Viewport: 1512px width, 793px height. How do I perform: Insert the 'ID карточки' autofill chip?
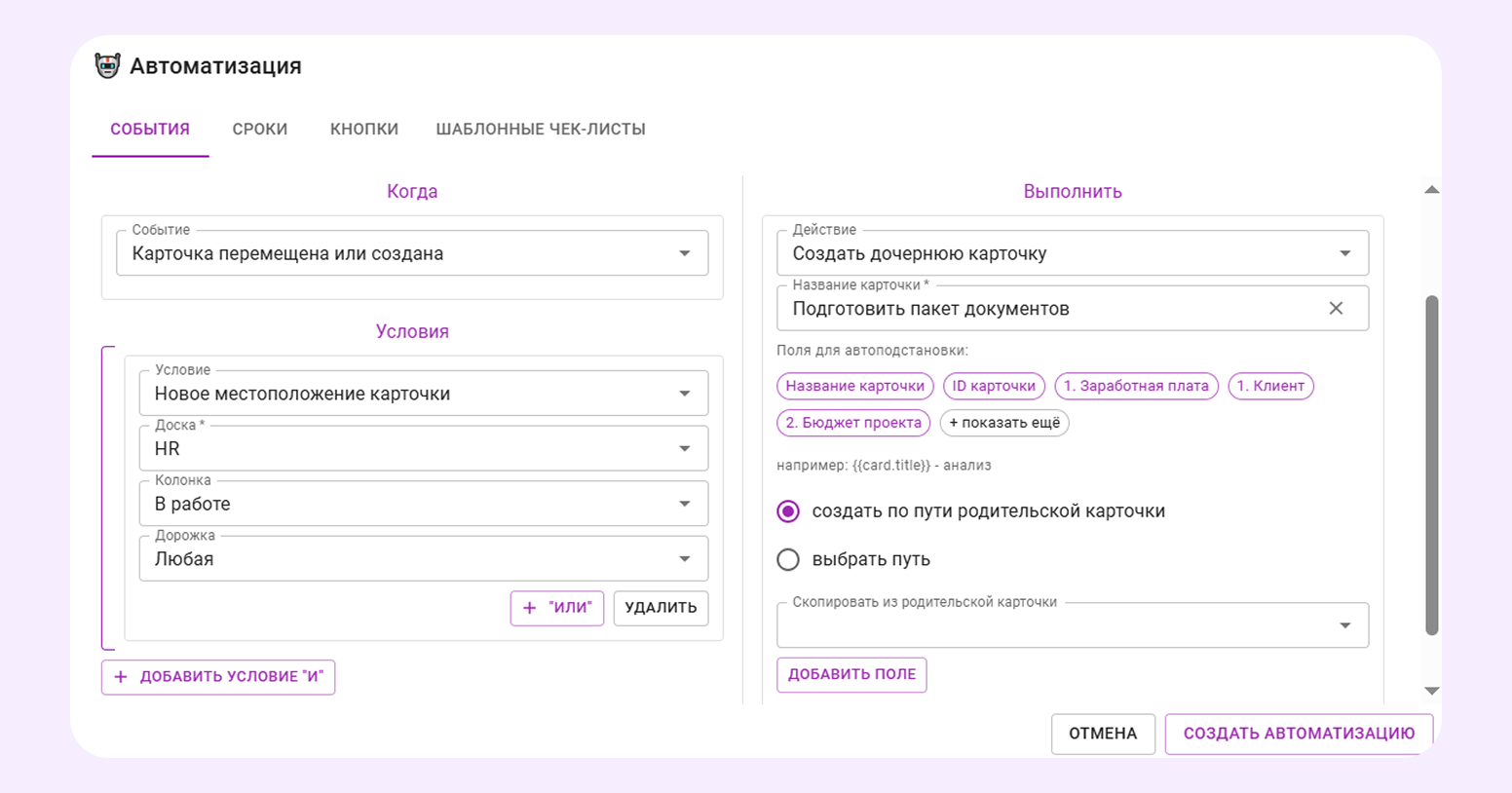(993, 386)
